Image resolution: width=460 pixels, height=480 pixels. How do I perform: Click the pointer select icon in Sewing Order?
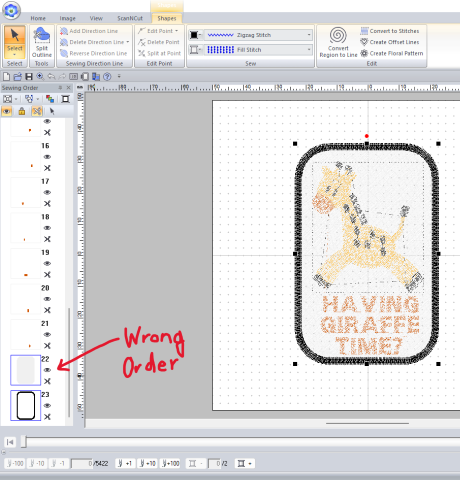coord(52,111)
